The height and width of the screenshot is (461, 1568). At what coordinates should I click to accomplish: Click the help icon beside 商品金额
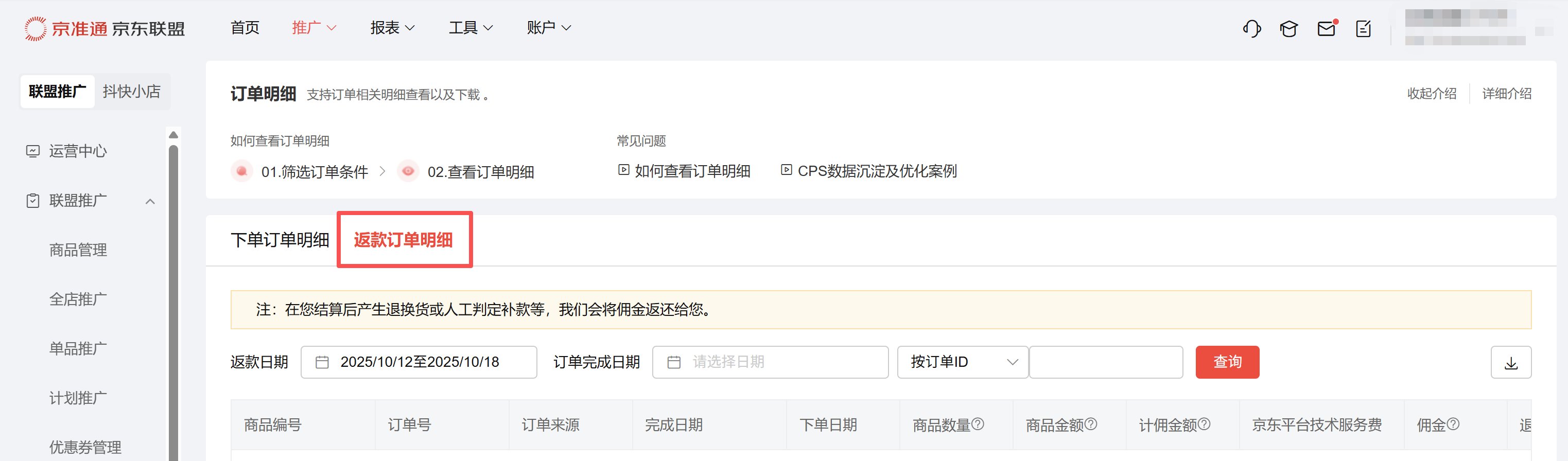point(1091,424)
